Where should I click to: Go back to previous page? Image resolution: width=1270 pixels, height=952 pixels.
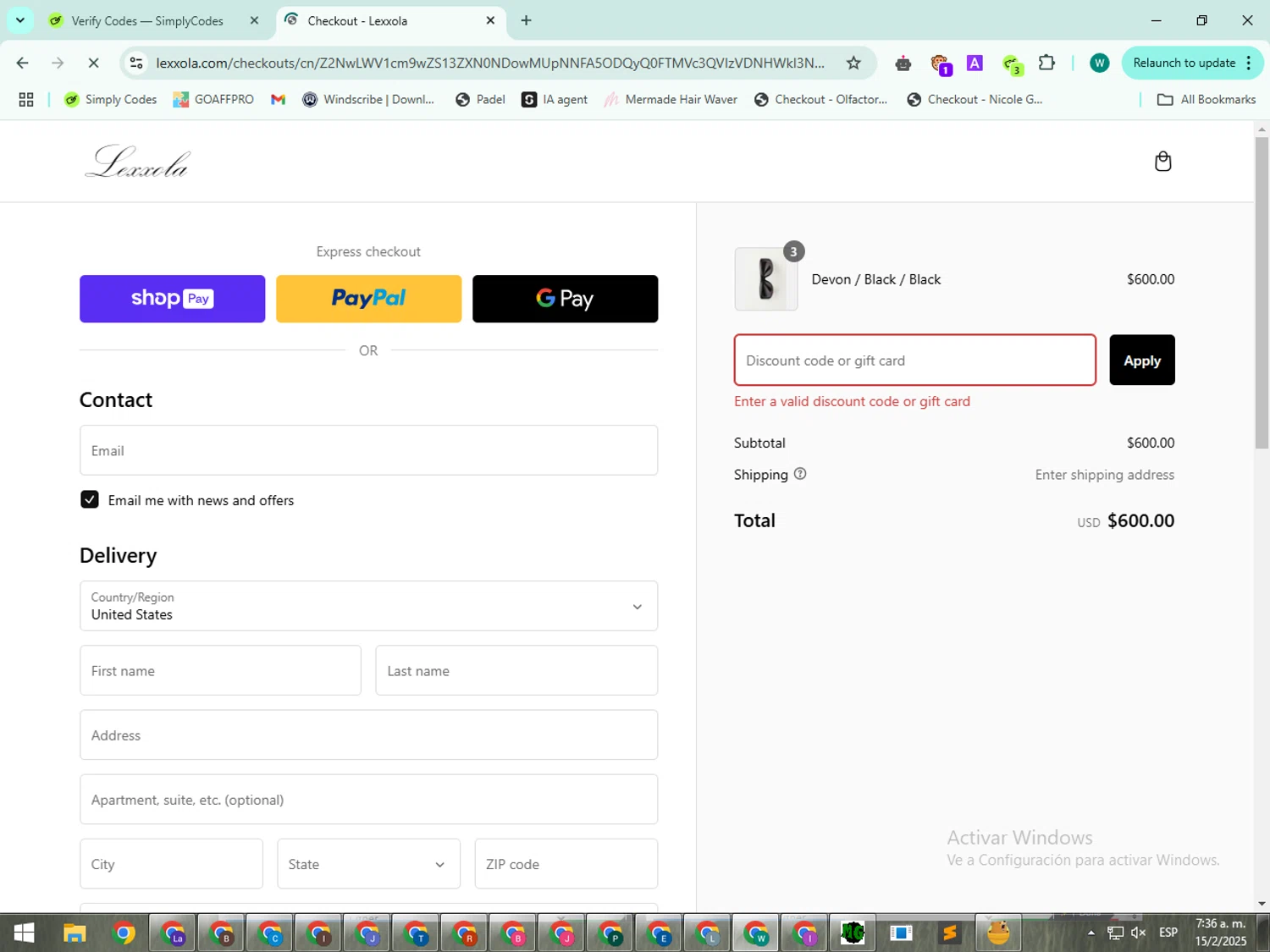pos(23,63)
